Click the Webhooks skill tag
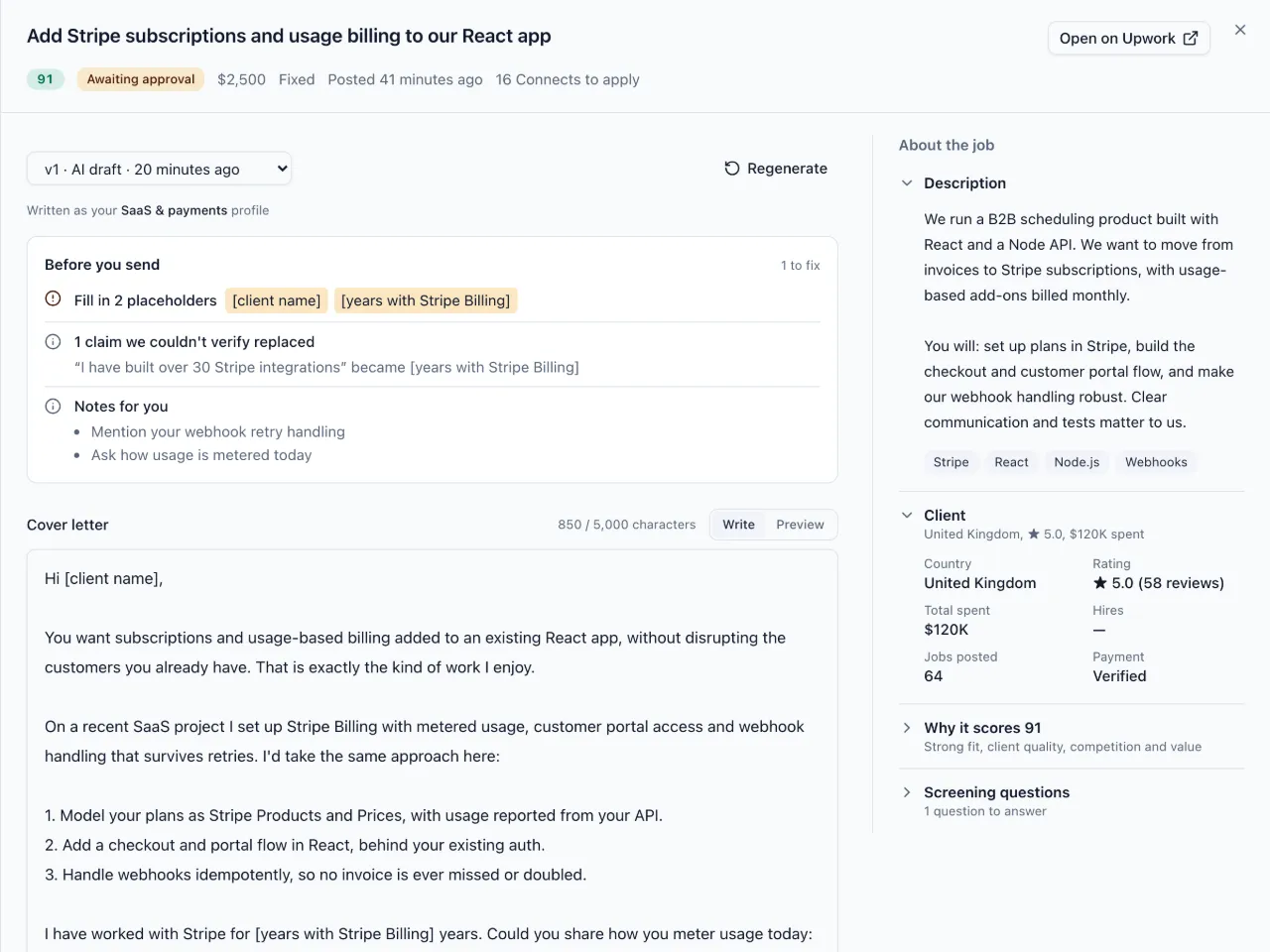 coord(1156,462)
